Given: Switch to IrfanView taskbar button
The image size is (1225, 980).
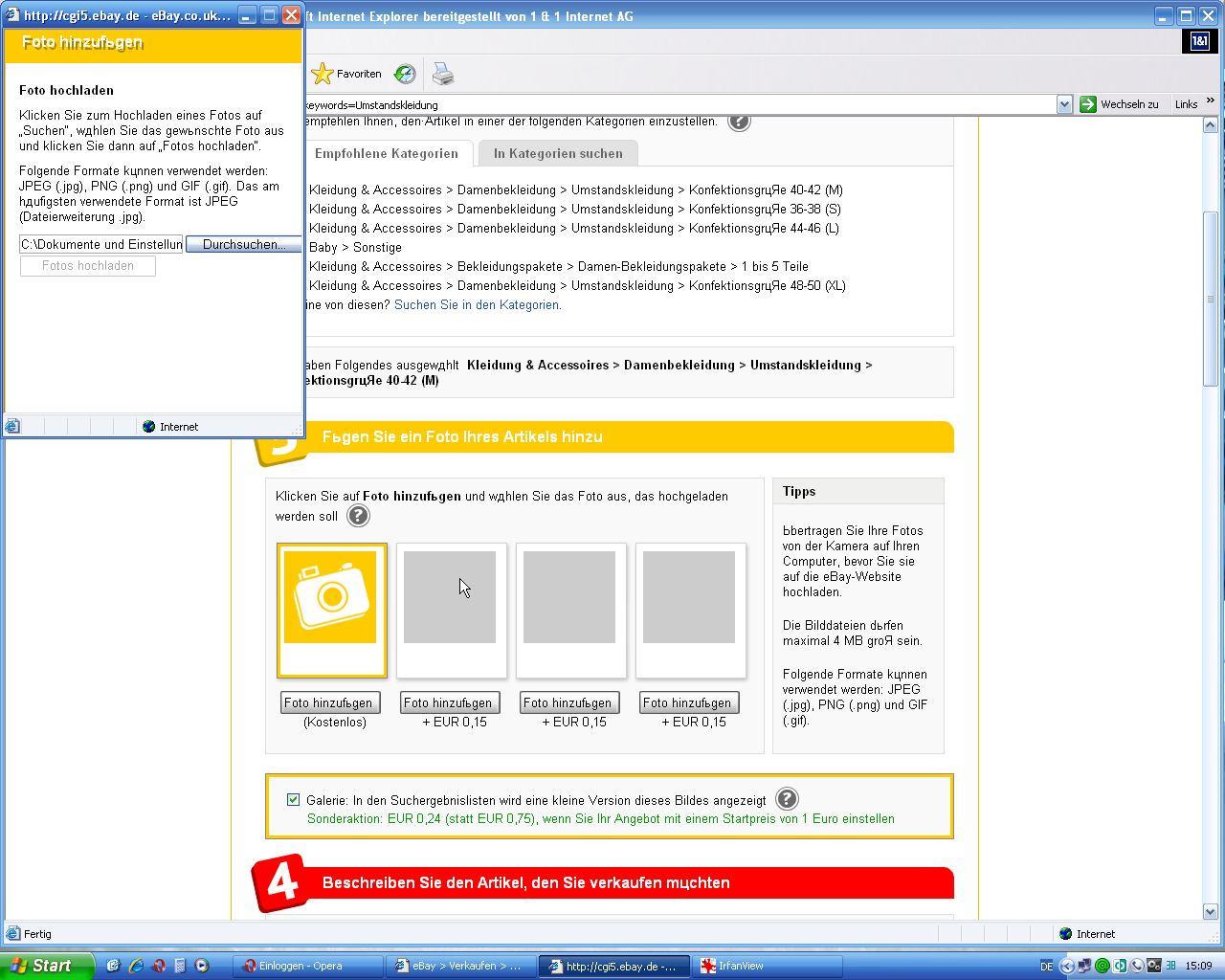Looking at the screenshot, I should click(766, 966).
